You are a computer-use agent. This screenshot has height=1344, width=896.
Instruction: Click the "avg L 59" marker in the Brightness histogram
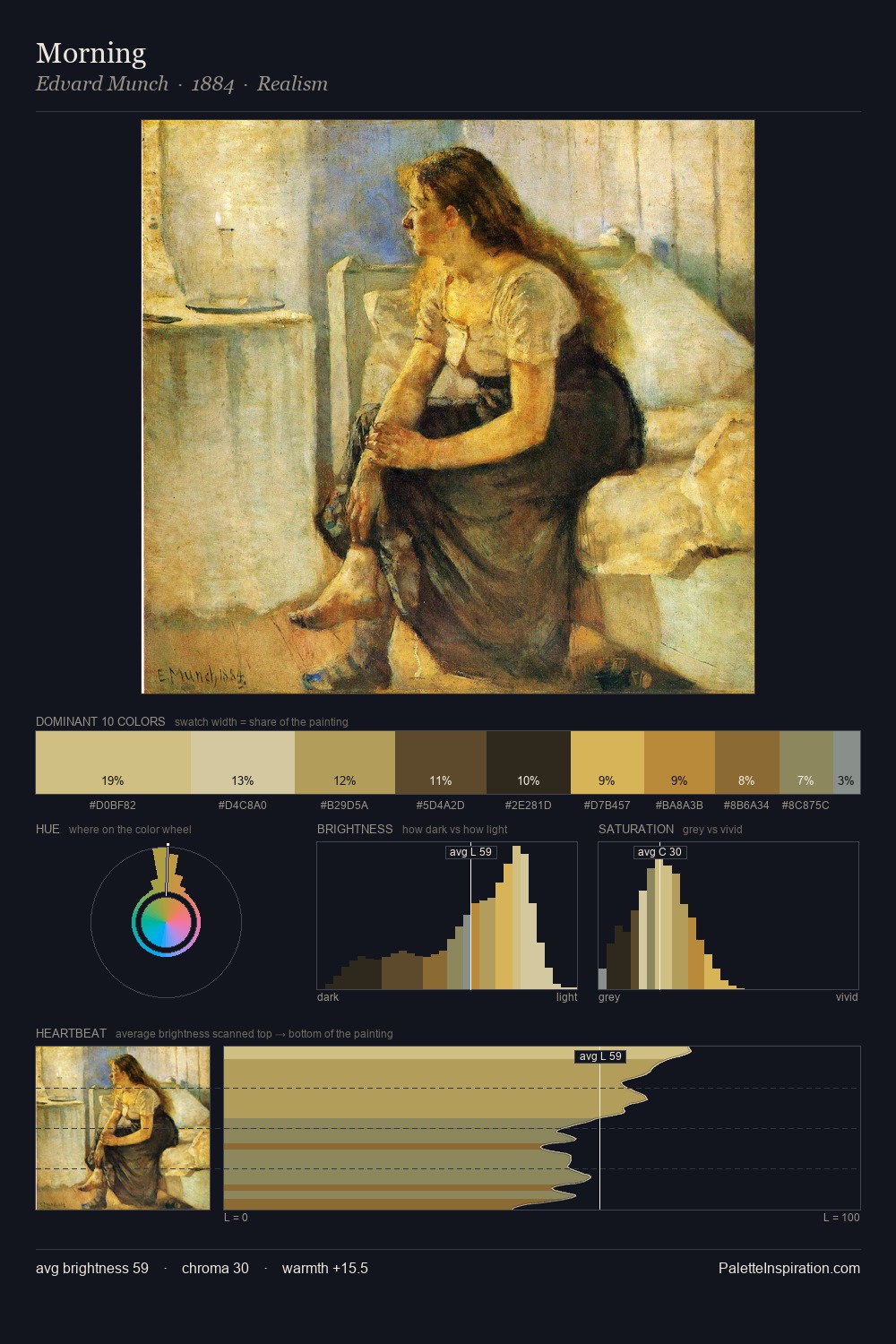tap(471, 852)
